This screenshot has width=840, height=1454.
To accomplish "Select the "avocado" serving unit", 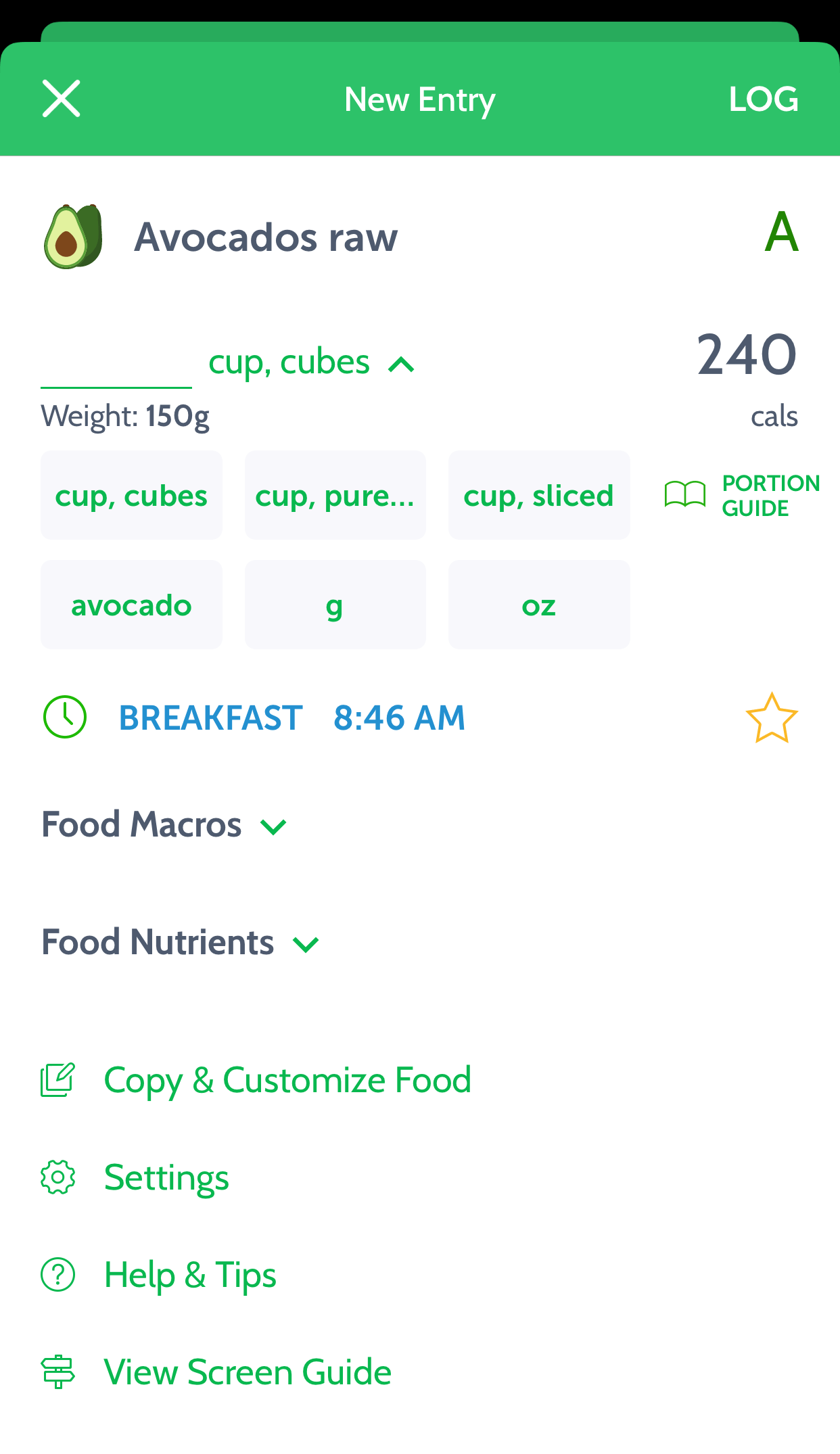I will coord(131,605).
